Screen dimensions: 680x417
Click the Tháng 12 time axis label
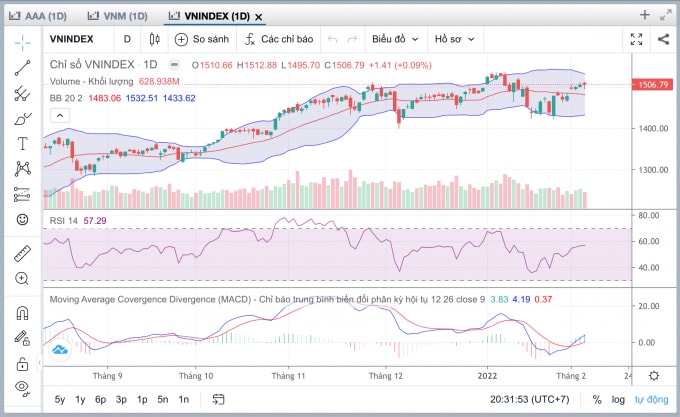tap(386, 376)
